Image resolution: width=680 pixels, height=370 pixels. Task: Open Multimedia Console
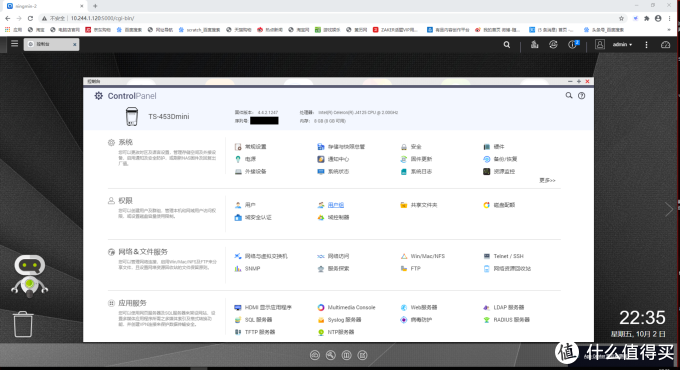click(x=346, y=307)
